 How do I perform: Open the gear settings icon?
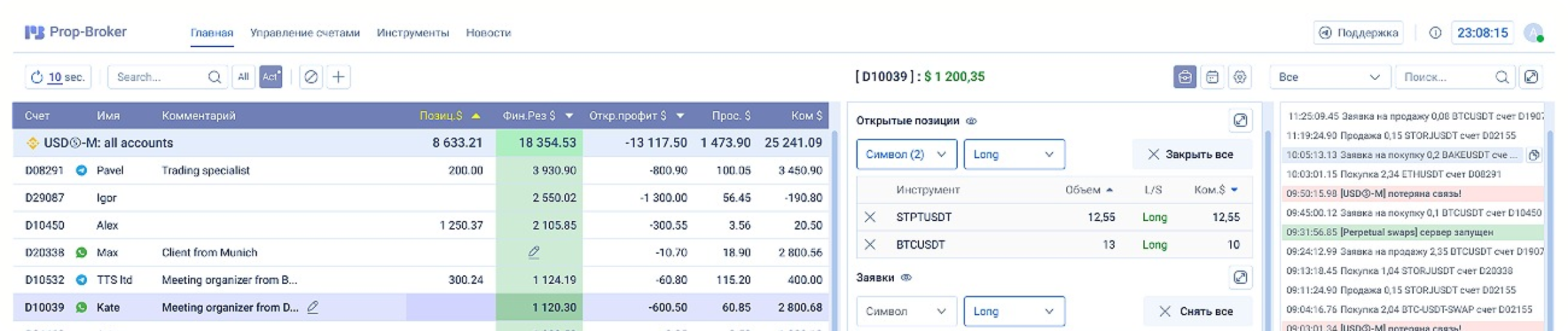pyautogui.click(x=1239, y=77)
